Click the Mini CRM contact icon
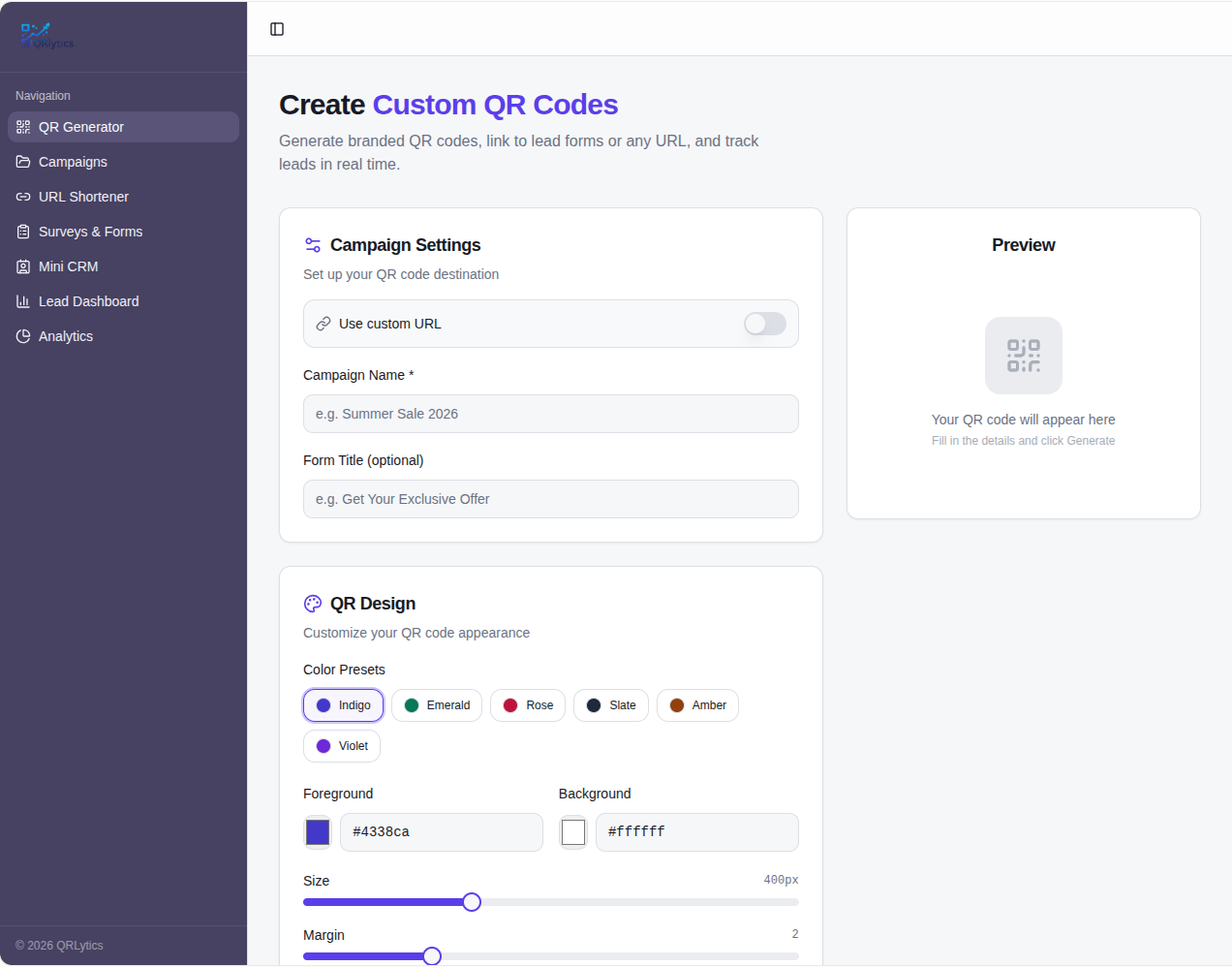Image resolution: width=1232 pixels, height=967 pixels. (23, 266)
